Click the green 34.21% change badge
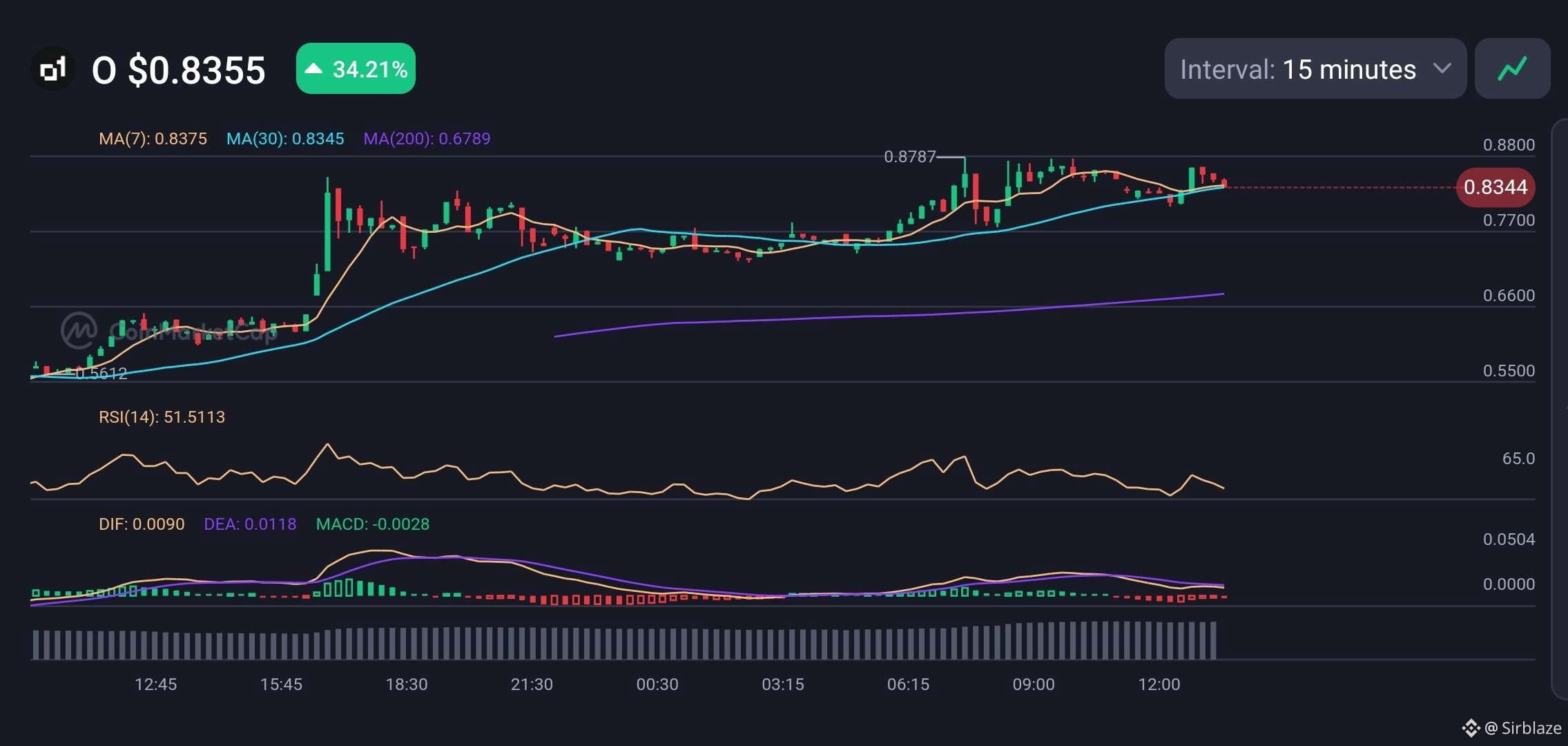Image resolution: width=1568 pixels, height=746 pixels. tap(356, 68)
